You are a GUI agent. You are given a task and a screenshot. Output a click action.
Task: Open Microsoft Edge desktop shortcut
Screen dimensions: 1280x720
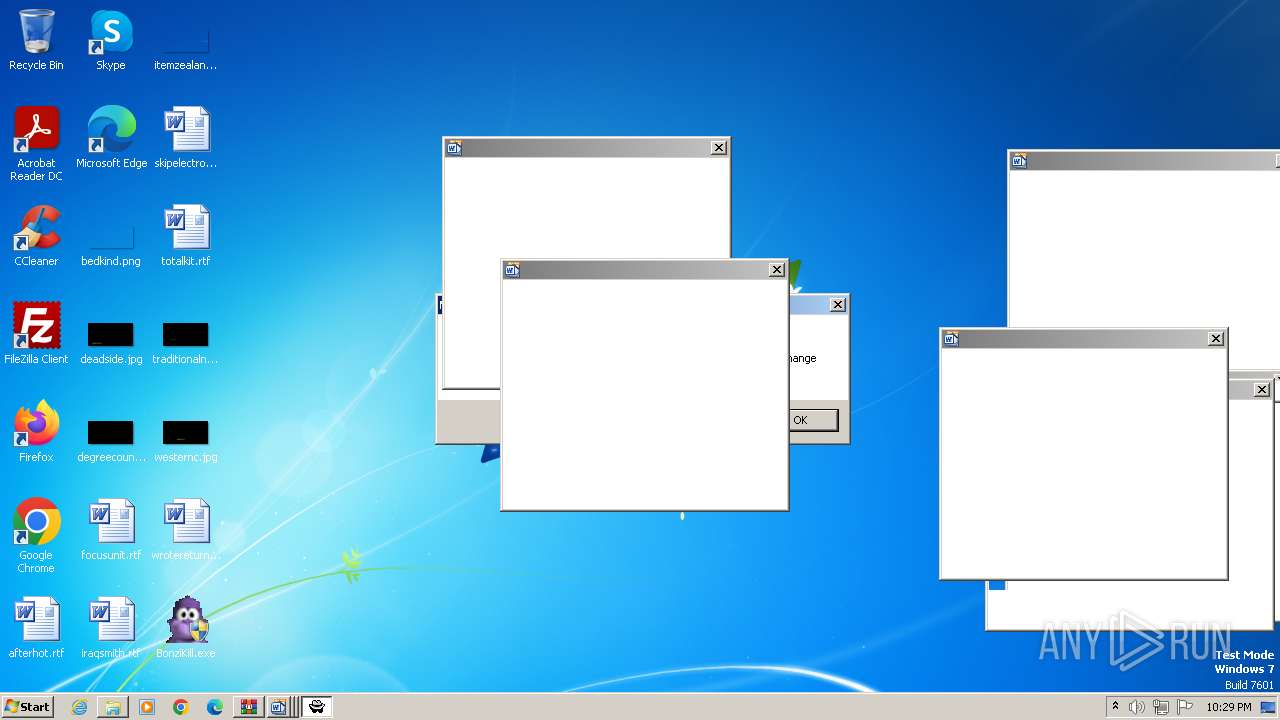pyautogui.click(x=111, y=138)
